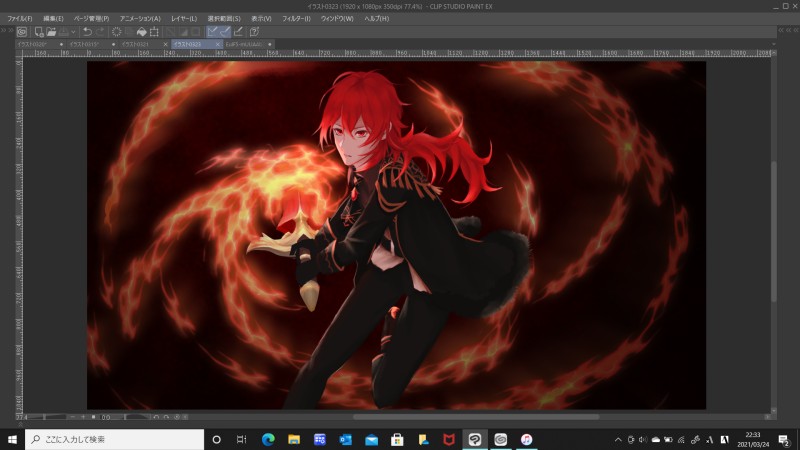The height and width of the screenshot is (450, 800).
Task: Click the Fill paint bucket icon
Action: pyautogui.click(x=141, y=32)
